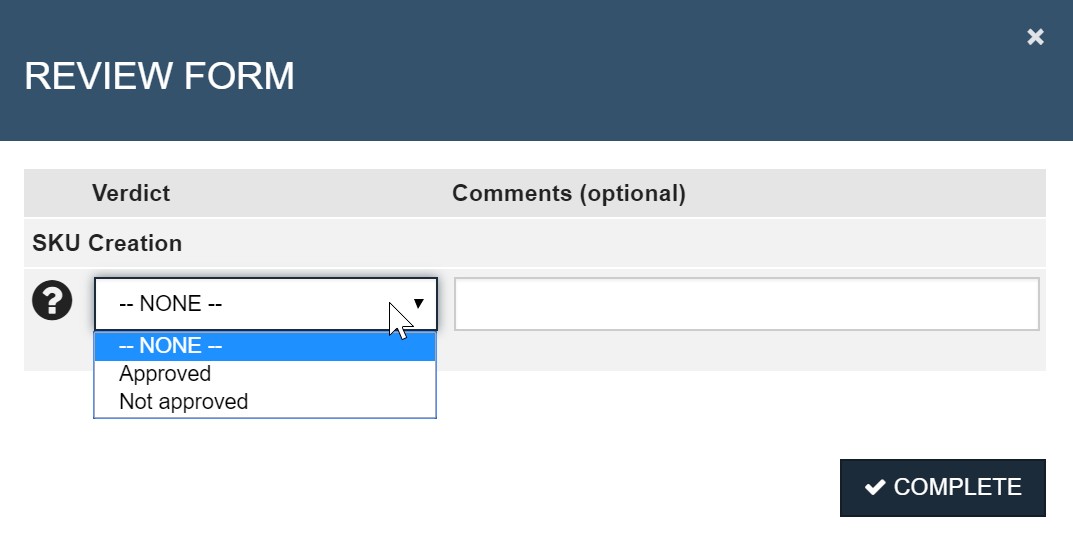This screenshot has width=1073, height=543.
Task: Click empty space right of SKU Creation
Action: pyautogui.click(x=600, y=243)
